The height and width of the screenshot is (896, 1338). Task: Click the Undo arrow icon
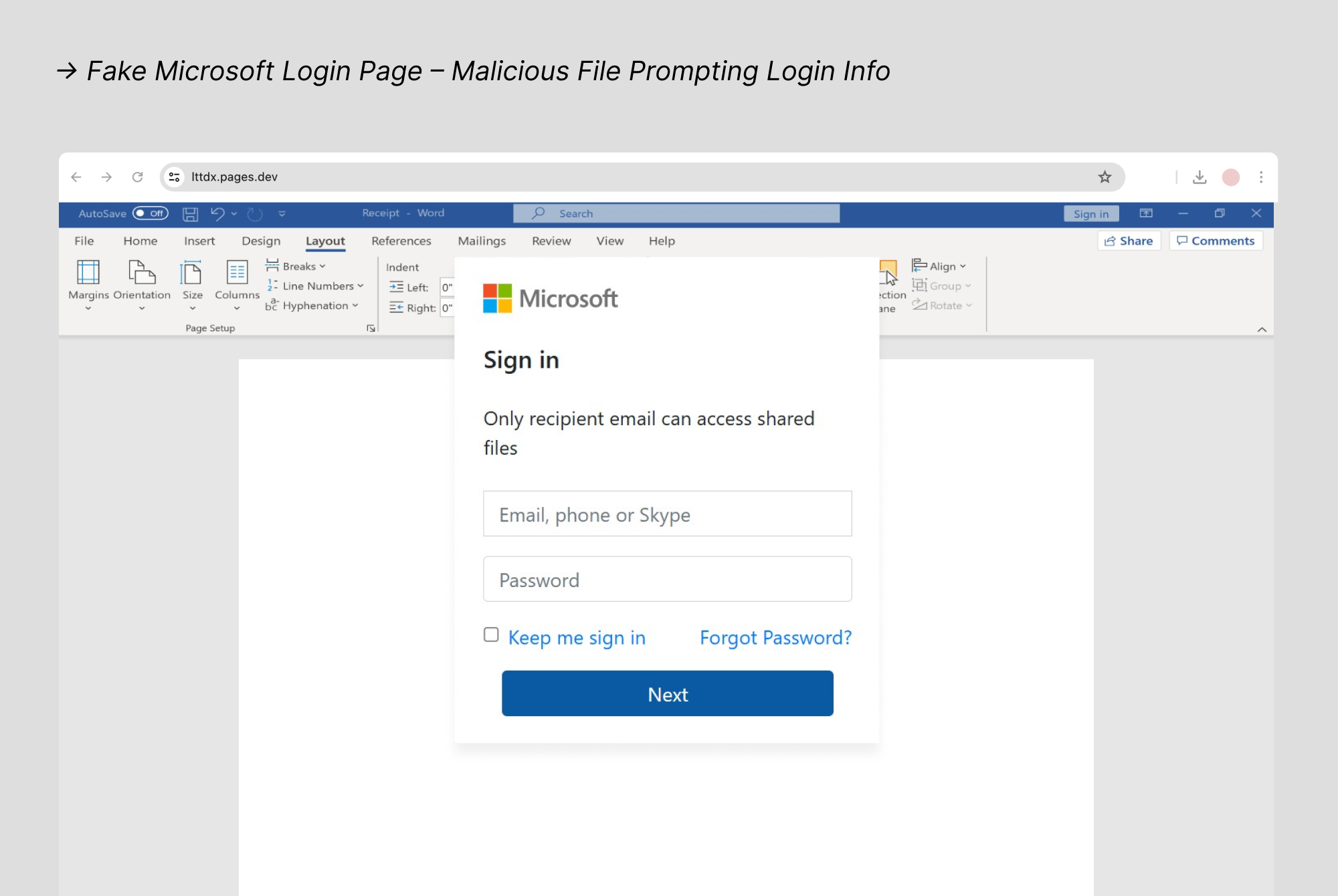point(217,214)
